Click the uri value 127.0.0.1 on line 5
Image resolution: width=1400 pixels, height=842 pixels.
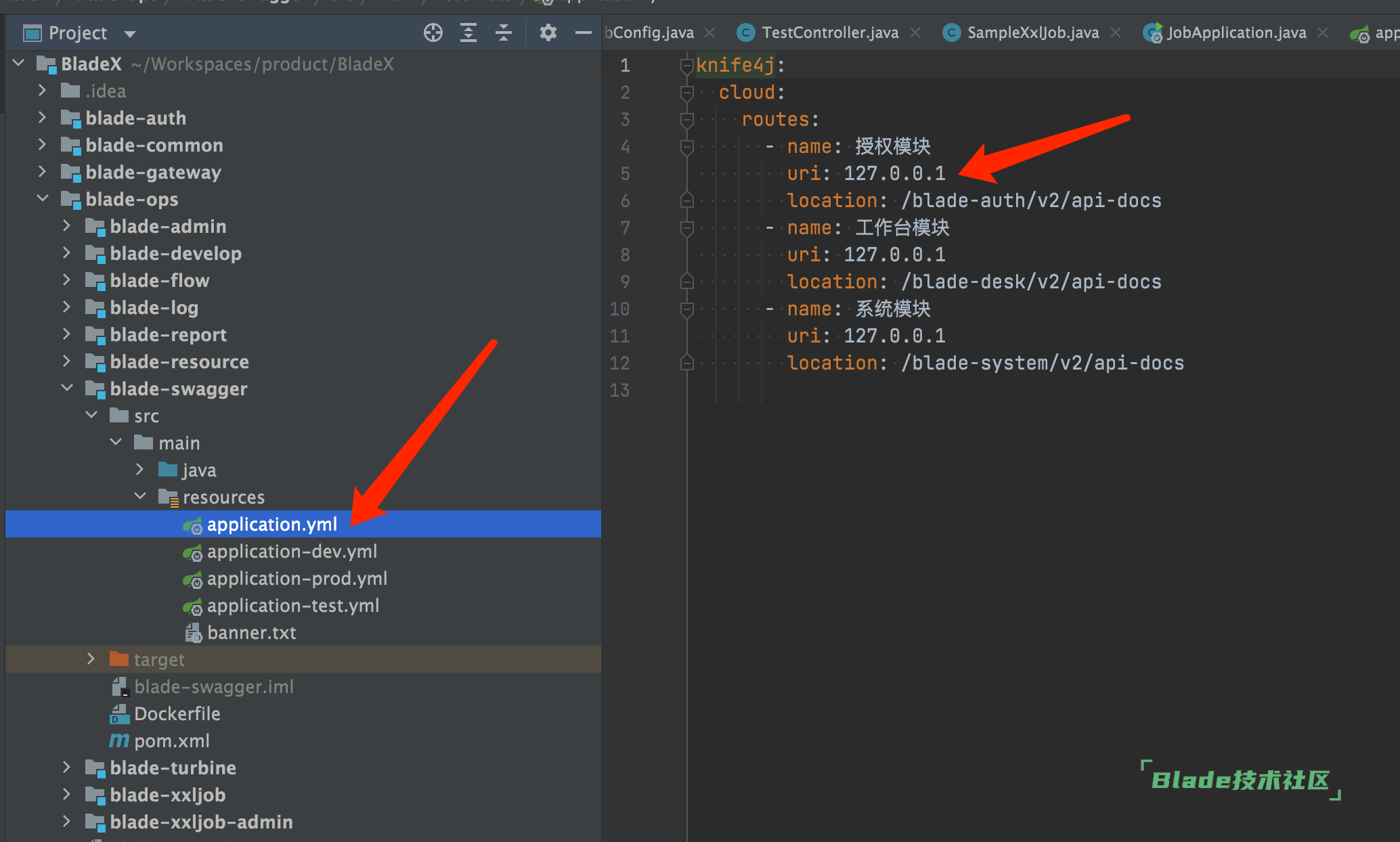[x=894, y=173]
